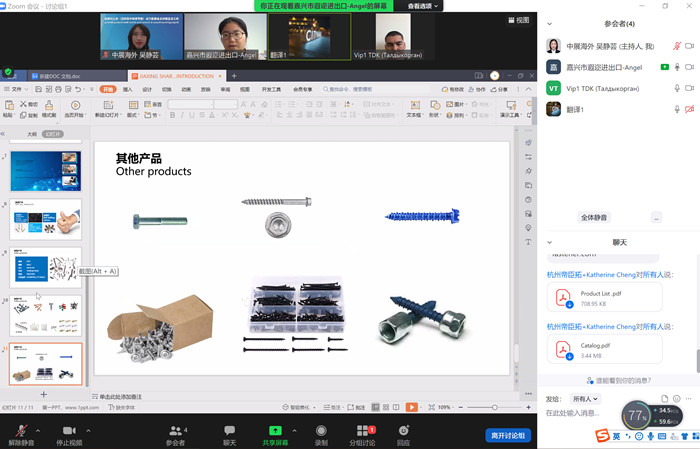Expand the audio options arrow beside unmute

(x=38, y=431)
